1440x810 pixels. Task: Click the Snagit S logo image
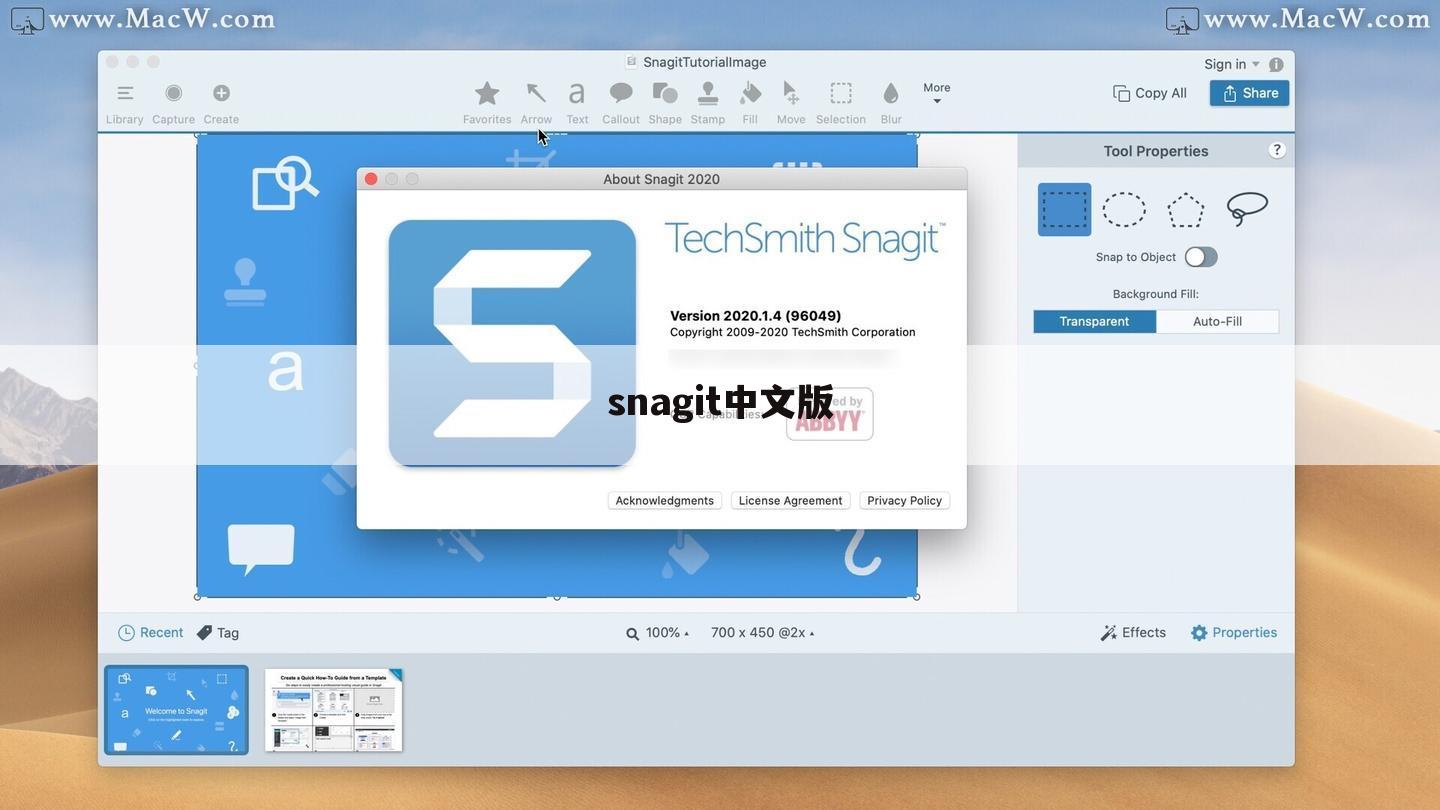[x=512, y=343]
